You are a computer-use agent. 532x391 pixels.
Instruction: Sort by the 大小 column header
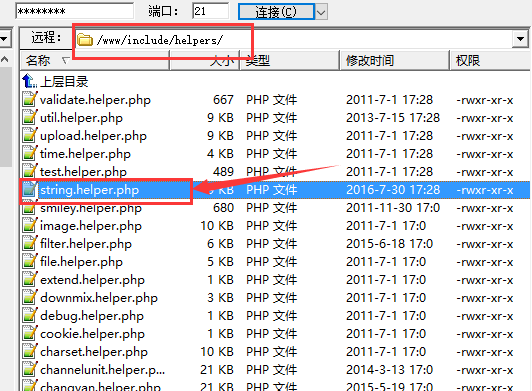(205, 61)
